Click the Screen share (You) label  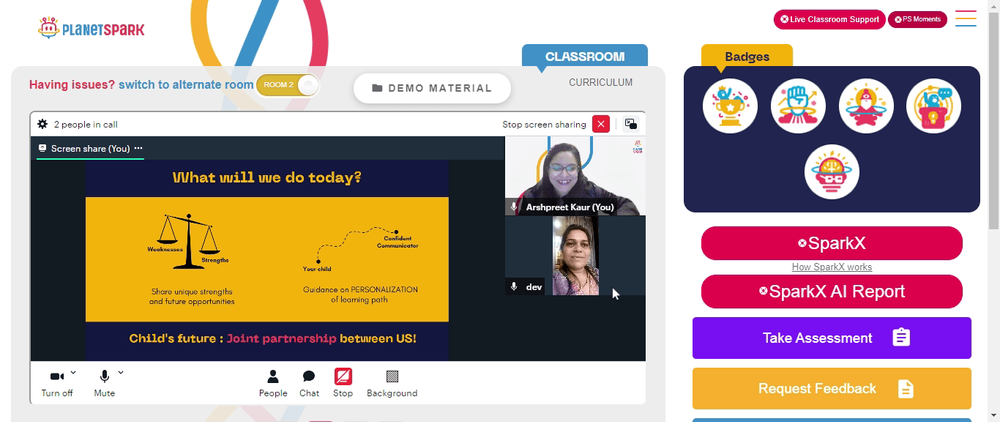coord(91,149)
